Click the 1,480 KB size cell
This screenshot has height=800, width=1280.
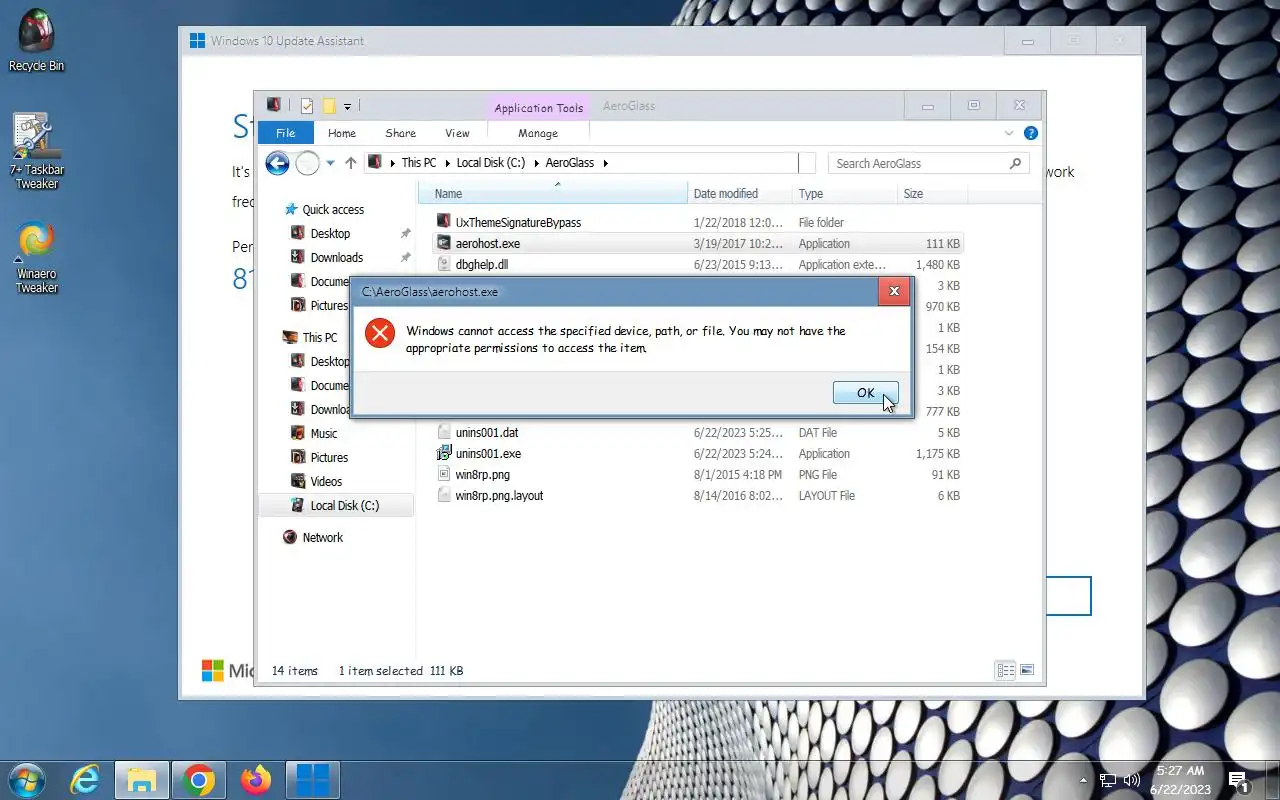click(x=937, y=265)
